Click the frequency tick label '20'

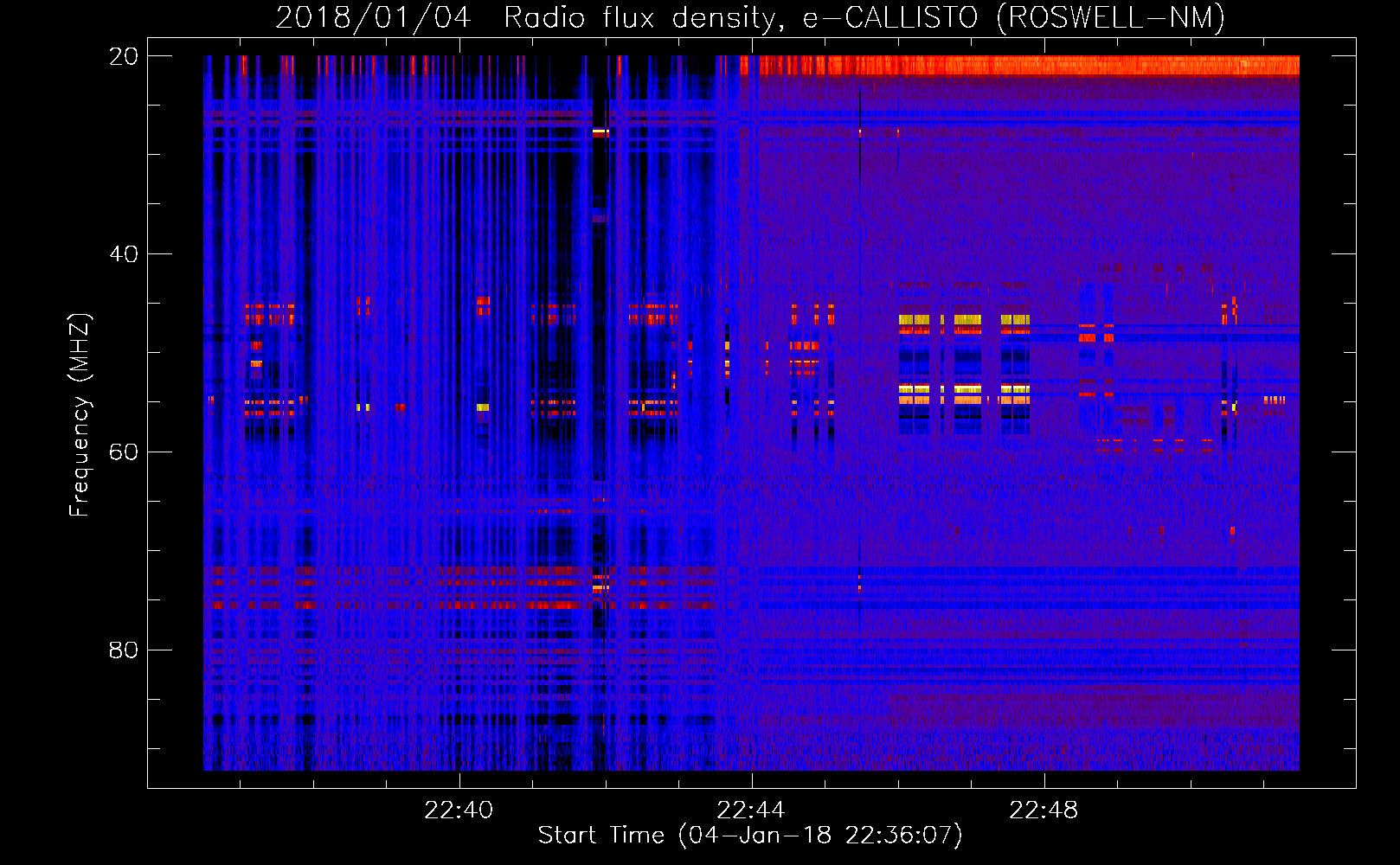(123, 56)
